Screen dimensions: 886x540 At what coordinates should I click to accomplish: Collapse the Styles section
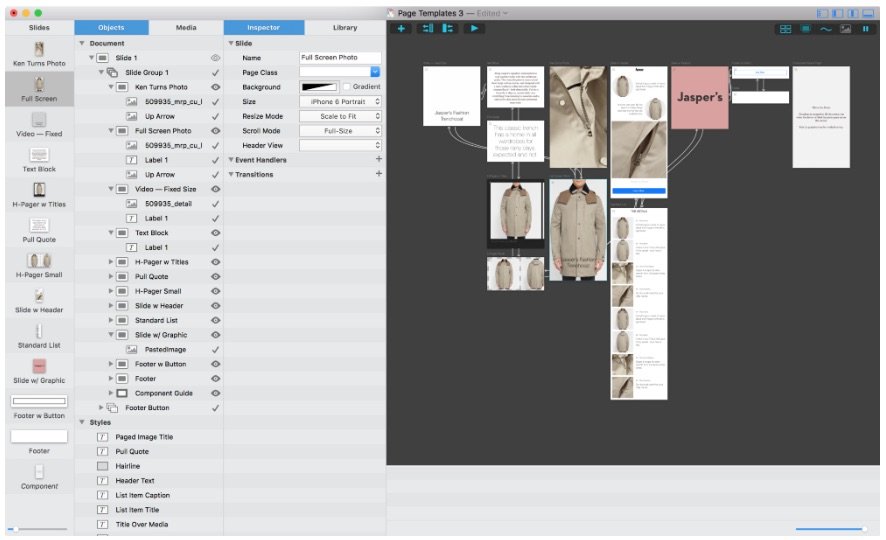point(81,423)
